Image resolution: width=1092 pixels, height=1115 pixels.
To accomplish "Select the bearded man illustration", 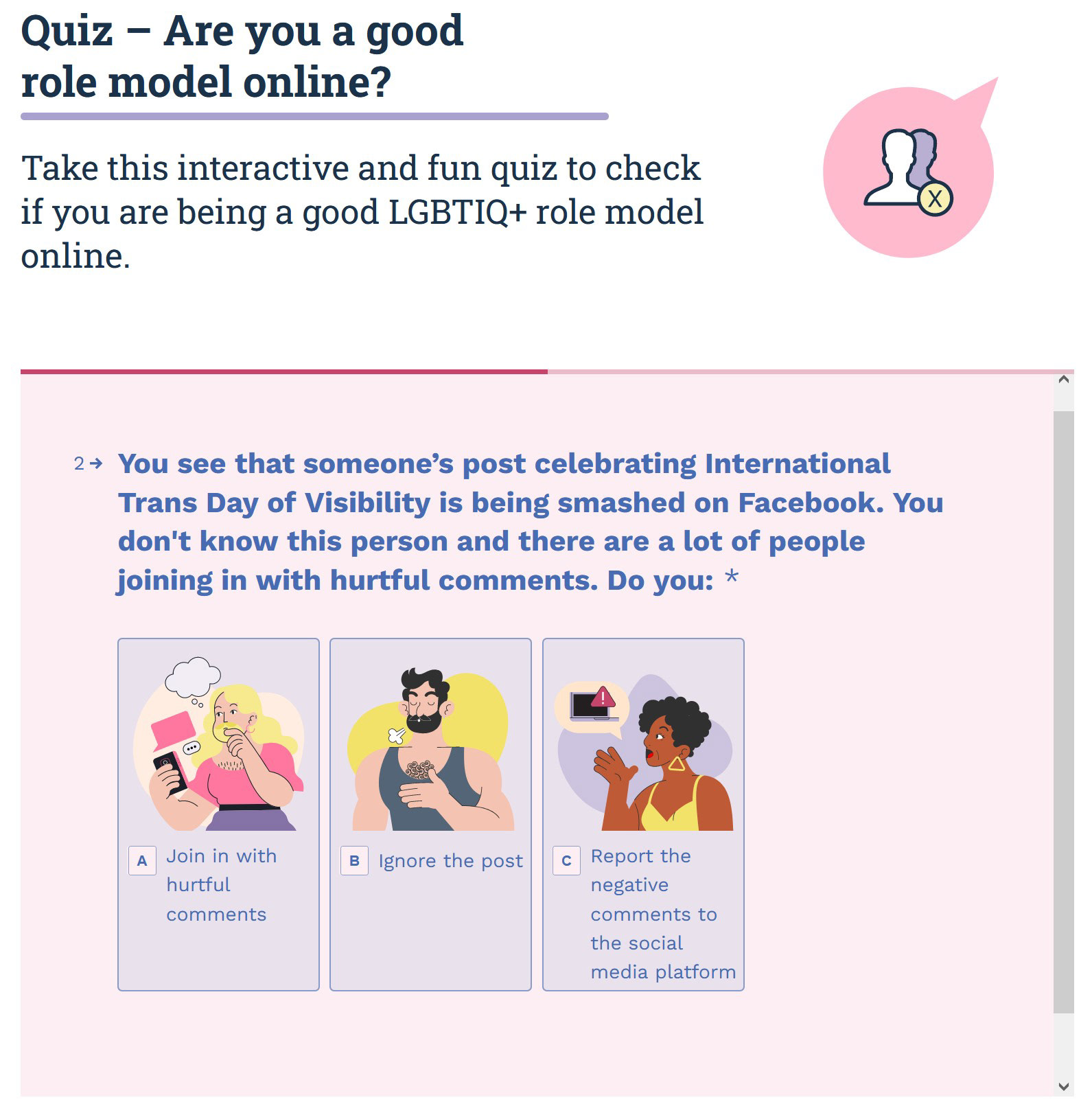I will 430,748.
